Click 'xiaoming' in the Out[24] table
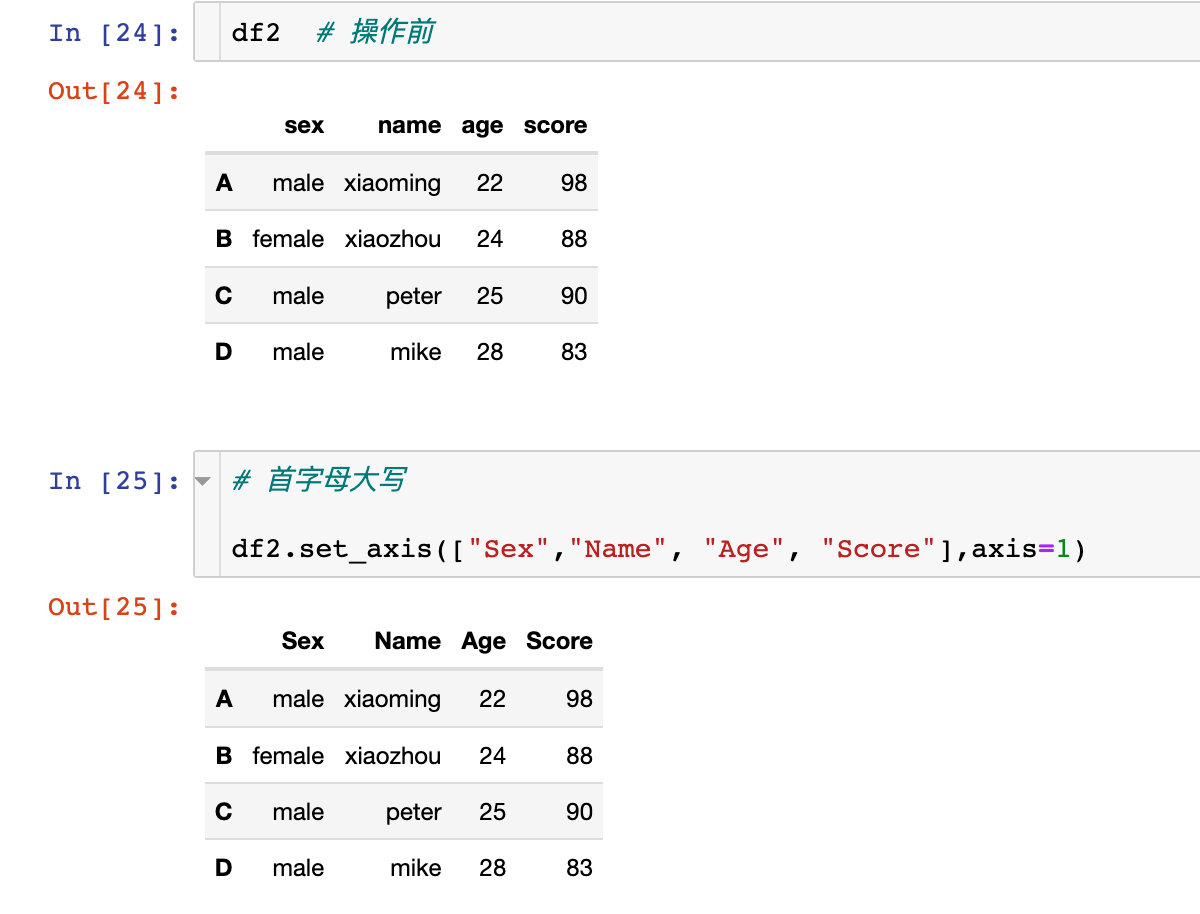Image resolution: width=1200 pixels, height=914 pixels. point(392,184)
